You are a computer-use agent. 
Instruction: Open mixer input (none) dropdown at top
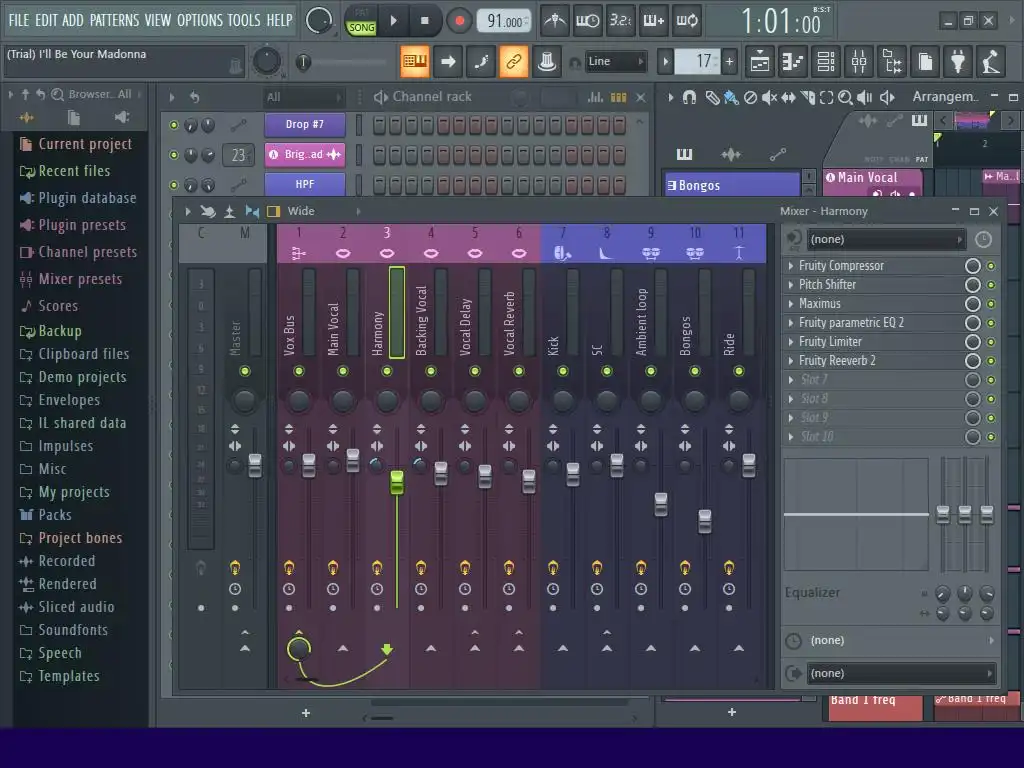click(886, 240)
